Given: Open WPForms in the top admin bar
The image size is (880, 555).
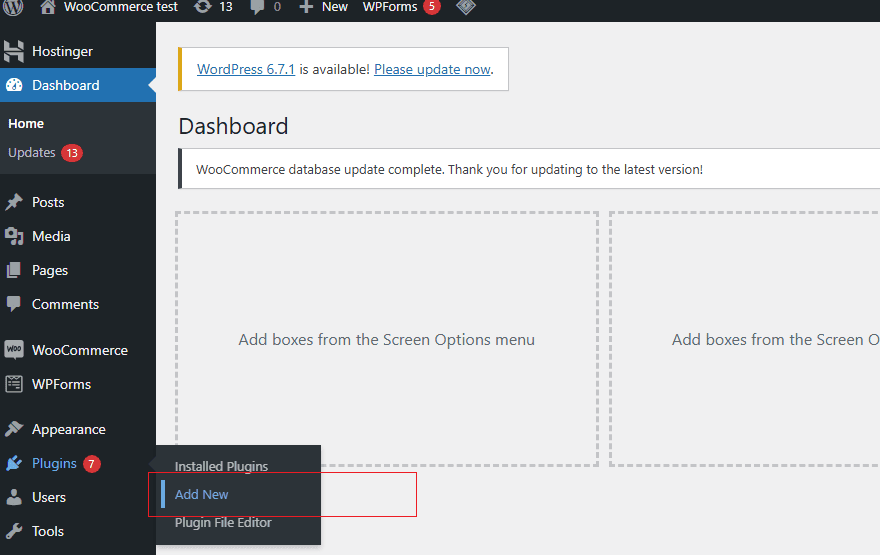Looking at the screenshot, I should 390,7.
